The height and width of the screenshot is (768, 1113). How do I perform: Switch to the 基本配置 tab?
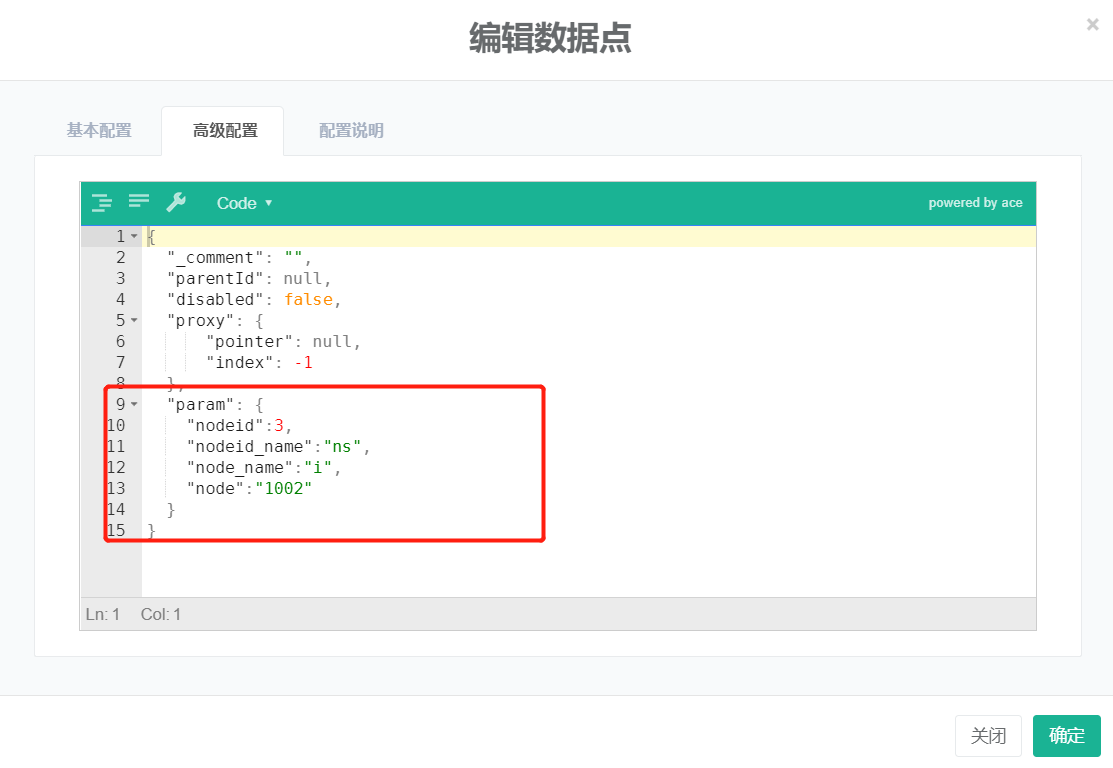click(99, 131)
